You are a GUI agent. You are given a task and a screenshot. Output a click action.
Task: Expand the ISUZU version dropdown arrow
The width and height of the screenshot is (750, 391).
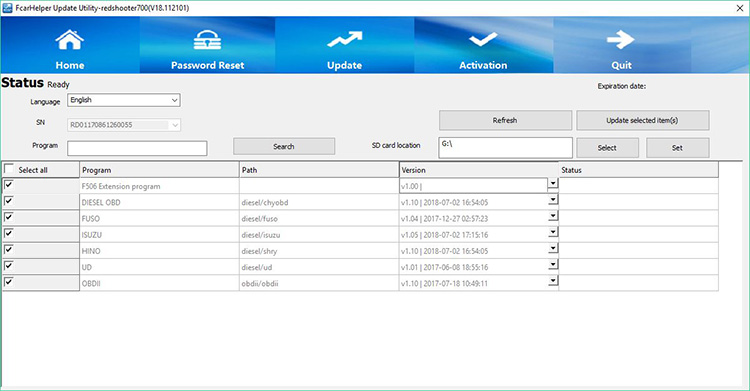(x=553, y=233)
